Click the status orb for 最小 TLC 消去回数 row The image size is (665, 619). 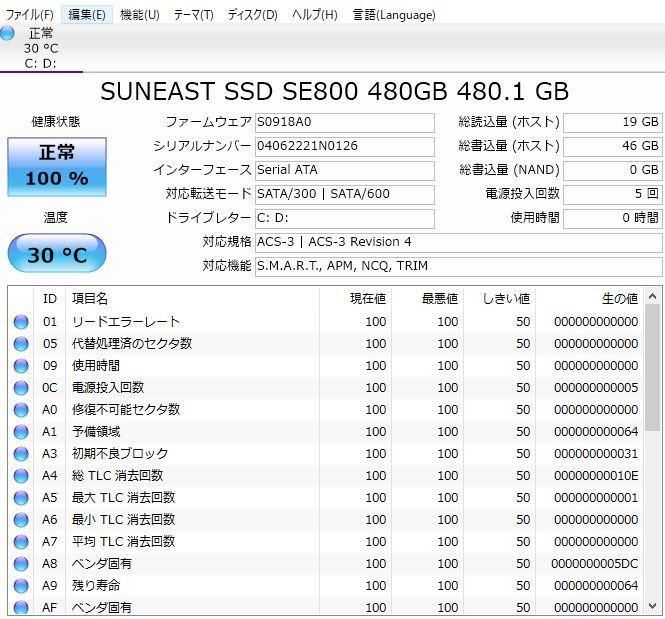point(21,520)
